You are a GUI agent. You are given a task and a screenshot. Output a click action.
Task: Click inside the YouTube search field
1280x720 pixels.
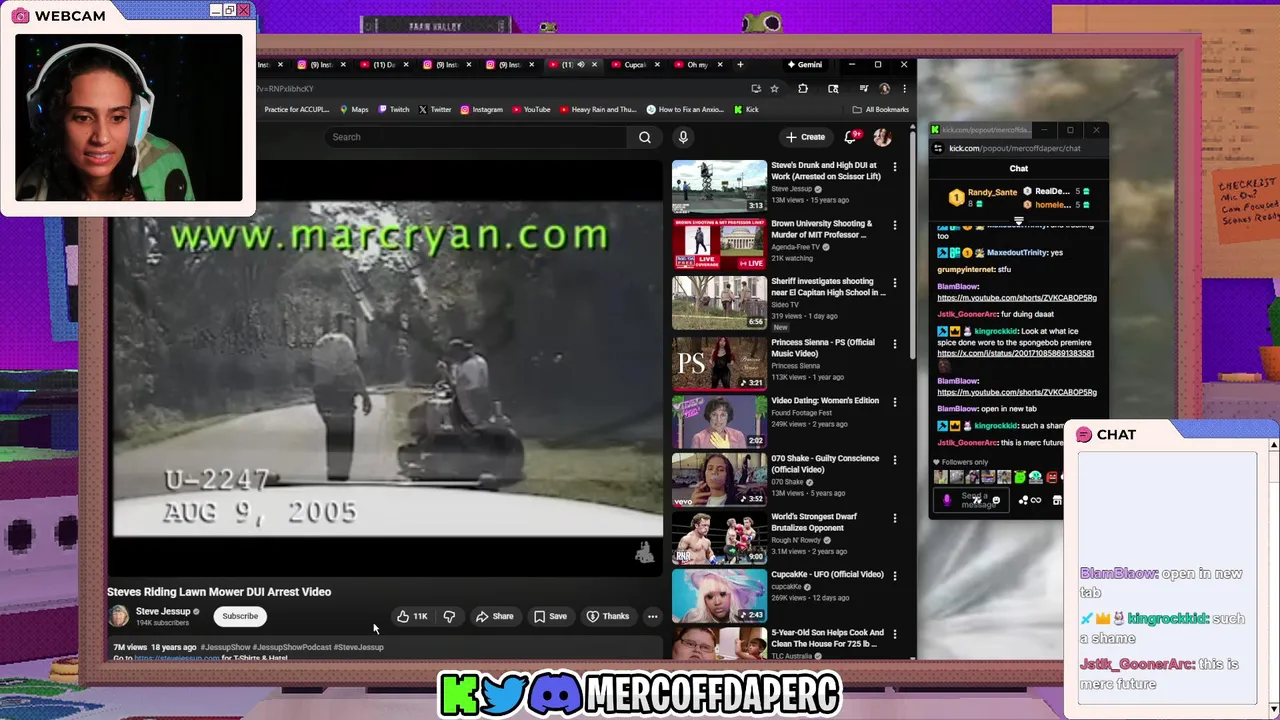coord(477,137)
